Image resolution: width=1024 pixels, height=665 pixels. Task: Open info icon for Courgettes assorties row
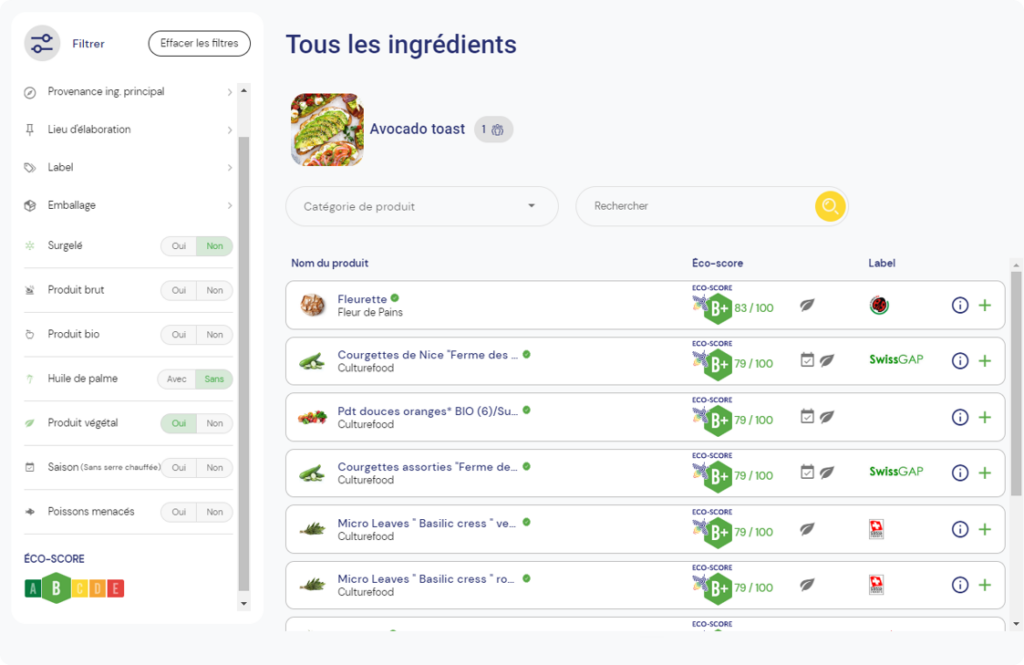click(959, 472)
